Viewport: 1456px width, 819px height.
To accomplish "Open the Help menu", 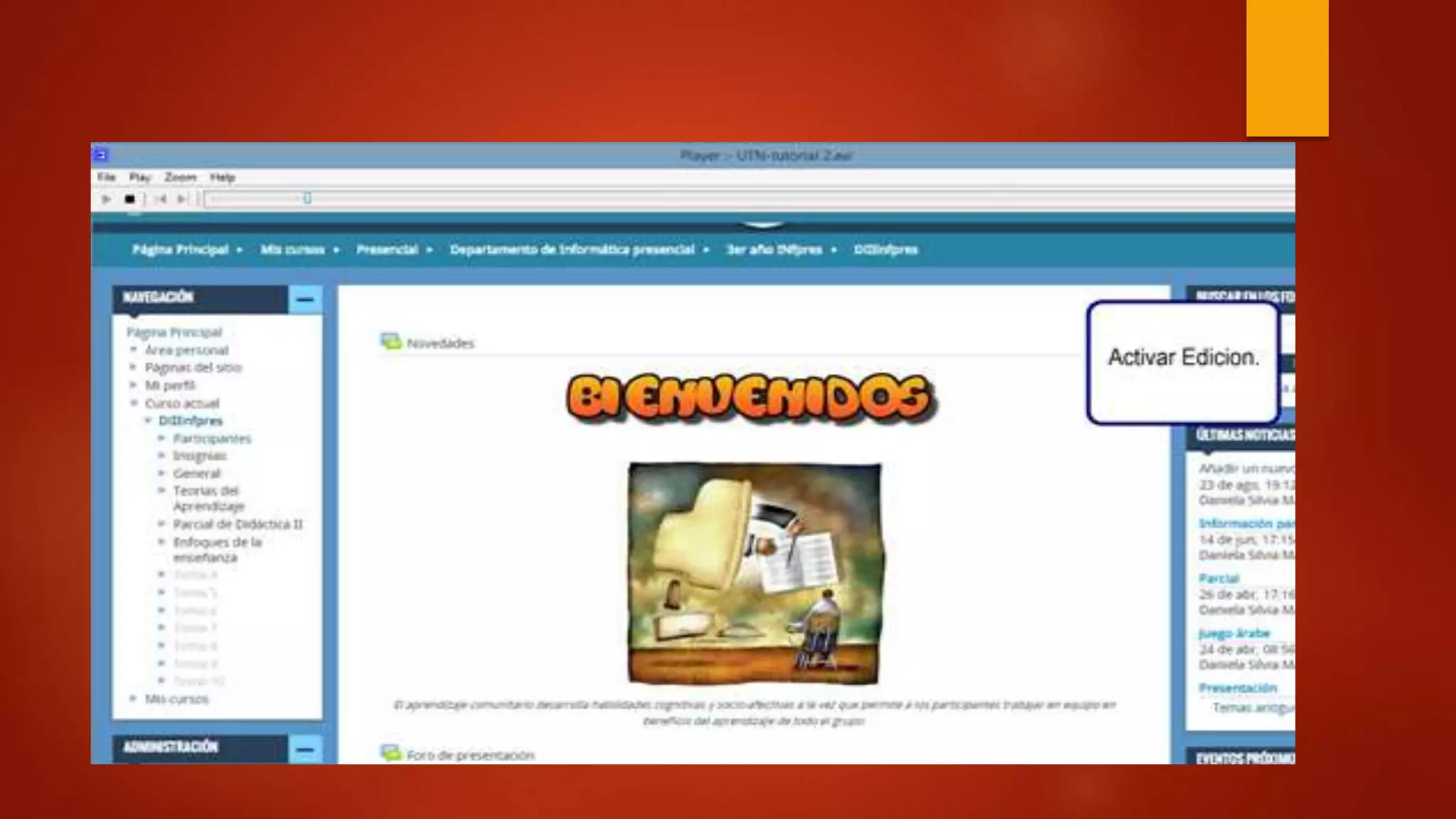I will (x=223, y=177).
